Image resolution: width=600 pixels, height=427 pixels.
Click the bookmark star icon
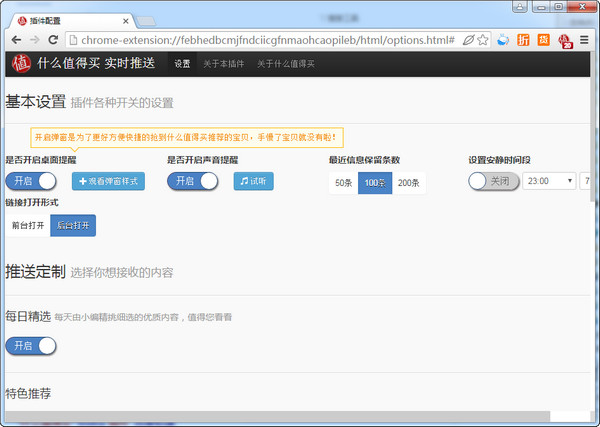pyautogui.click(x=483, y=40)
